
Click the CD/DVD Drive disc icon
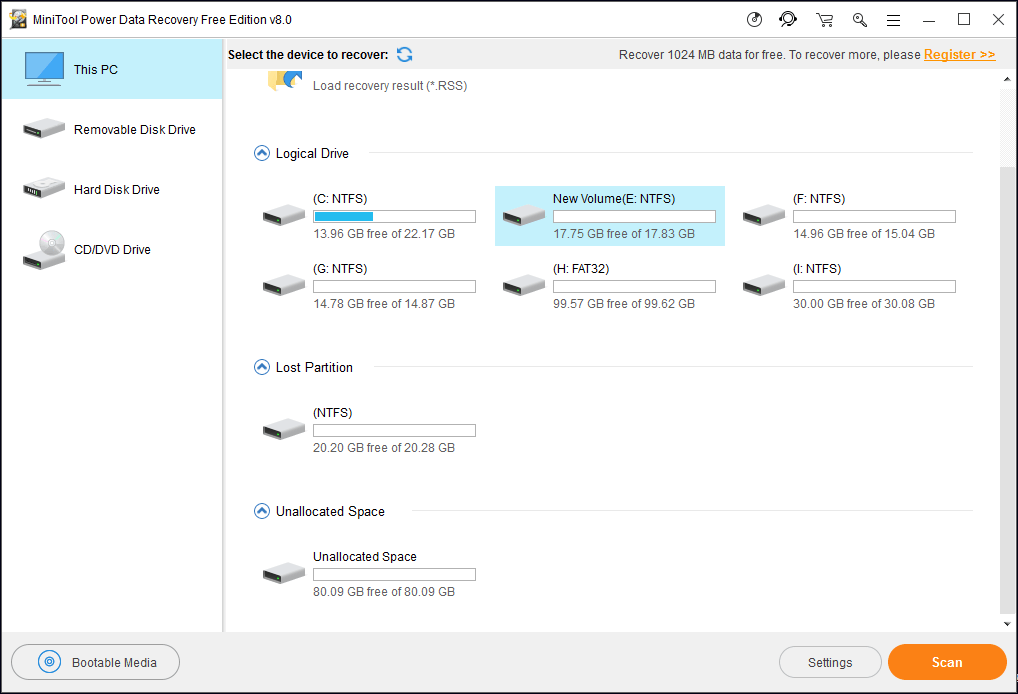(x=43, y=250)
